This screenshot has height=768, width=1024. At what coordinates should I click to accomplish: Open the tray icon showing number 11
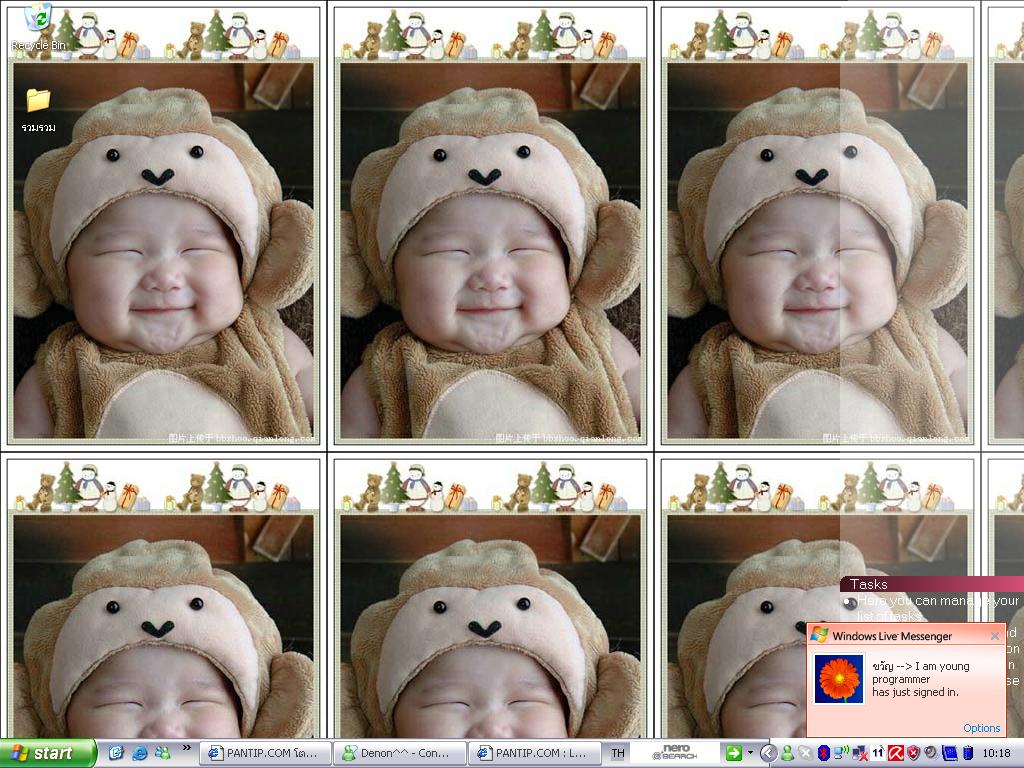click(x=878, y=753)
